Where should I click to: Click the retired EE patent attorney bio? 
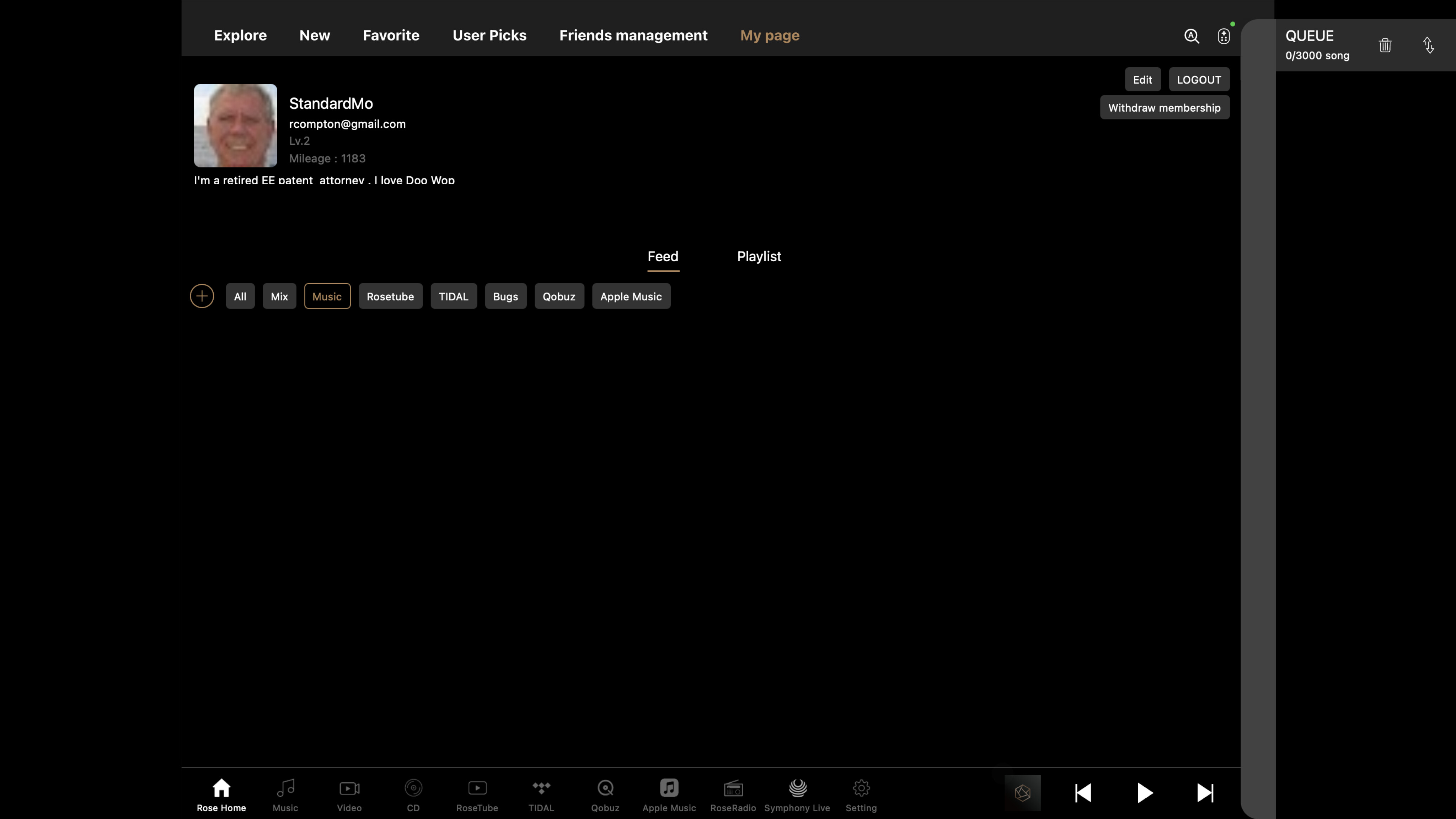(325, 180)
